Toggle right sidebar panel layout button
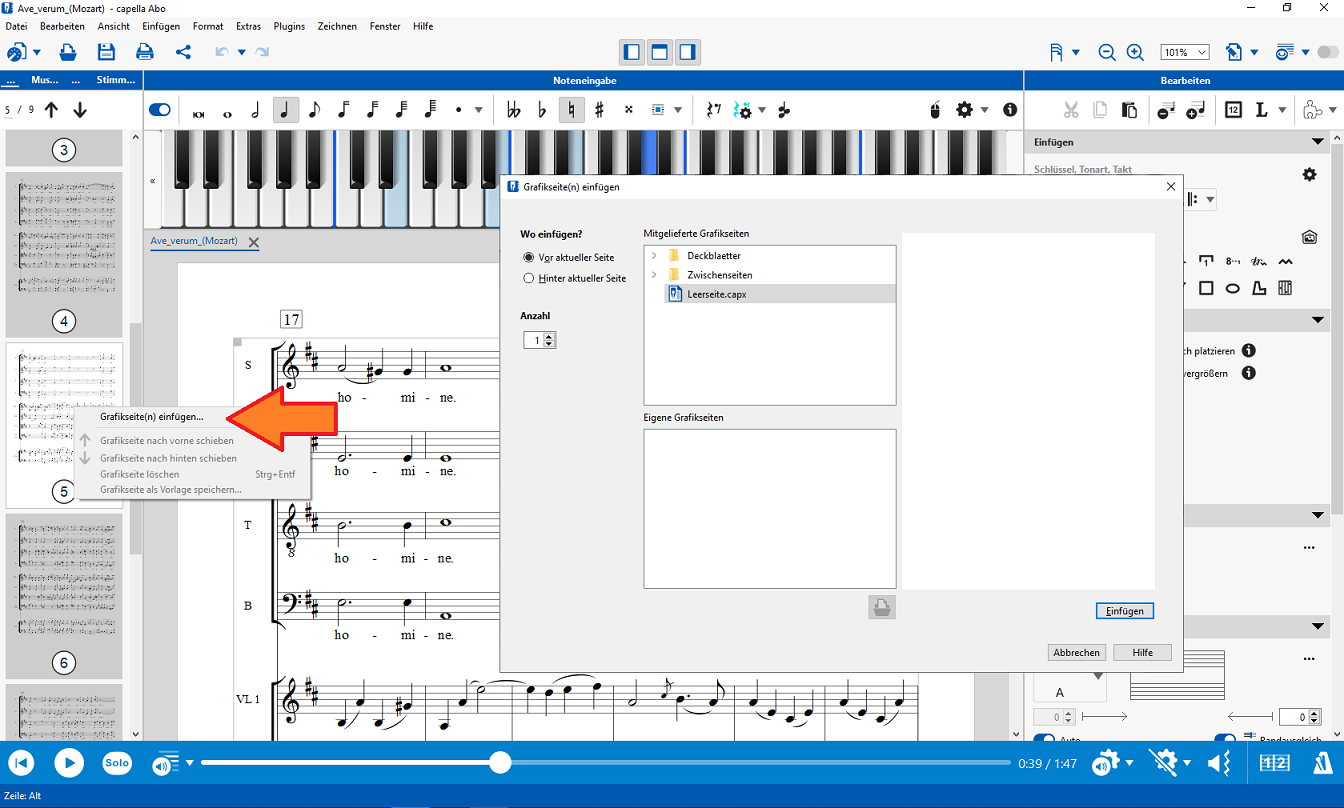The width and height of the screenshot is (1344, 808). [687, 52]
